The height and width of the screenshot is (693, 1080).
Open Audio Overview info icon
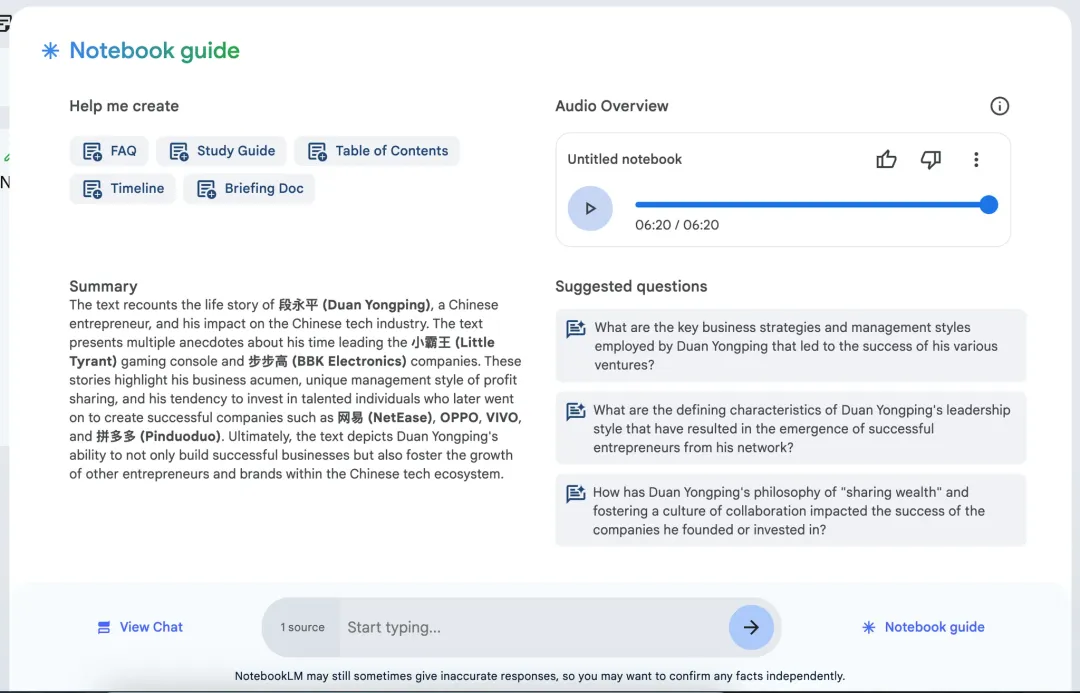pos(999,106)
